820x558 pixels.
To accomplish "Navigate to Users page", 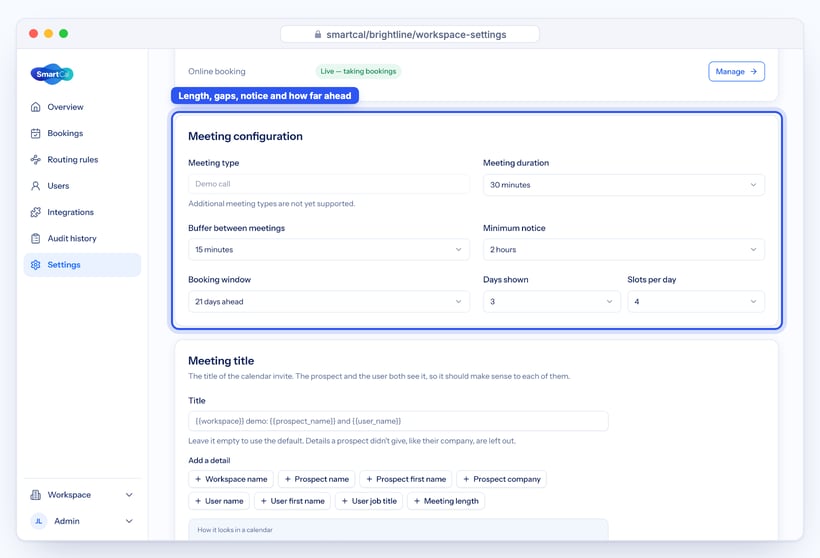I will pos(82,186).
